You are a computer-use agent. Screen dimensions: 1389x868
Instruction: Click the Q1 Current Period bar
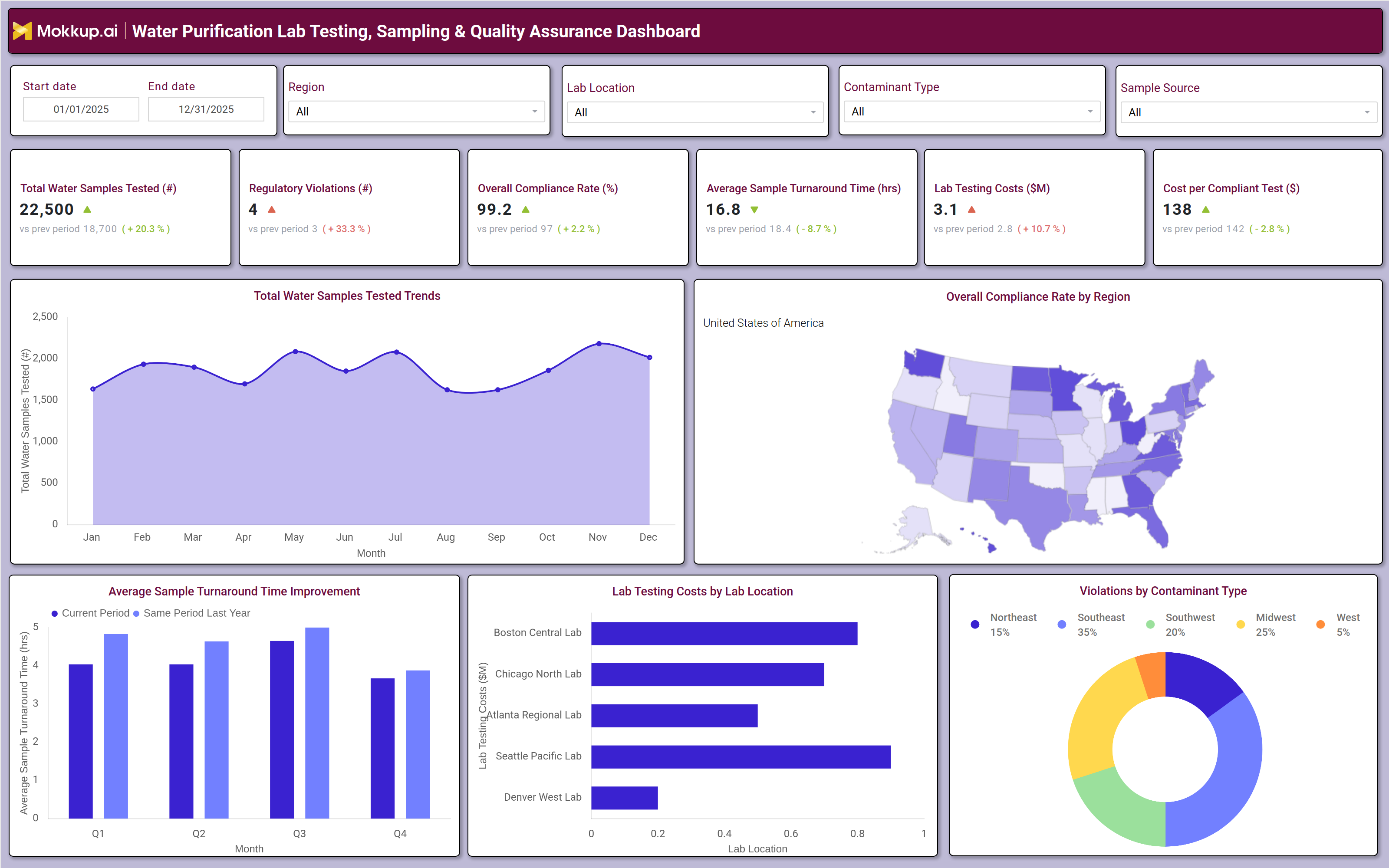point(80,741)
